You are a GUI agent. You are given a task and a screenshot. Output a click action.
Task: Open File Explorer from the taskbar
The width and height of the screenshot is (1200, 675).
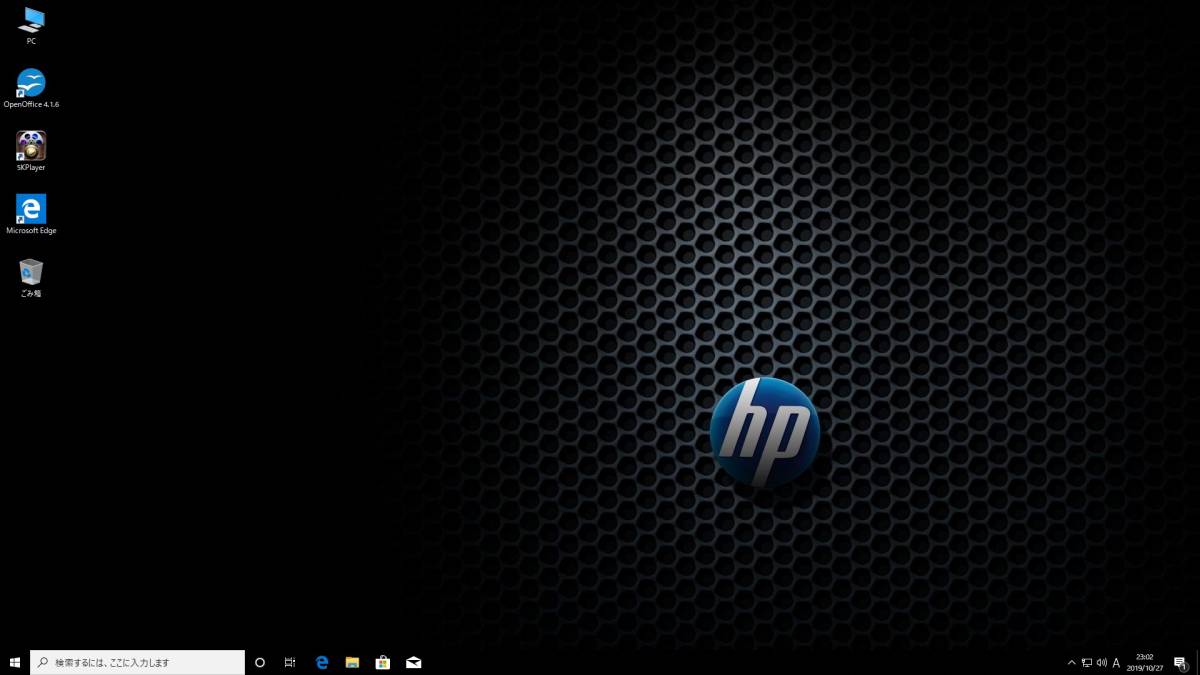click(352, 662)
